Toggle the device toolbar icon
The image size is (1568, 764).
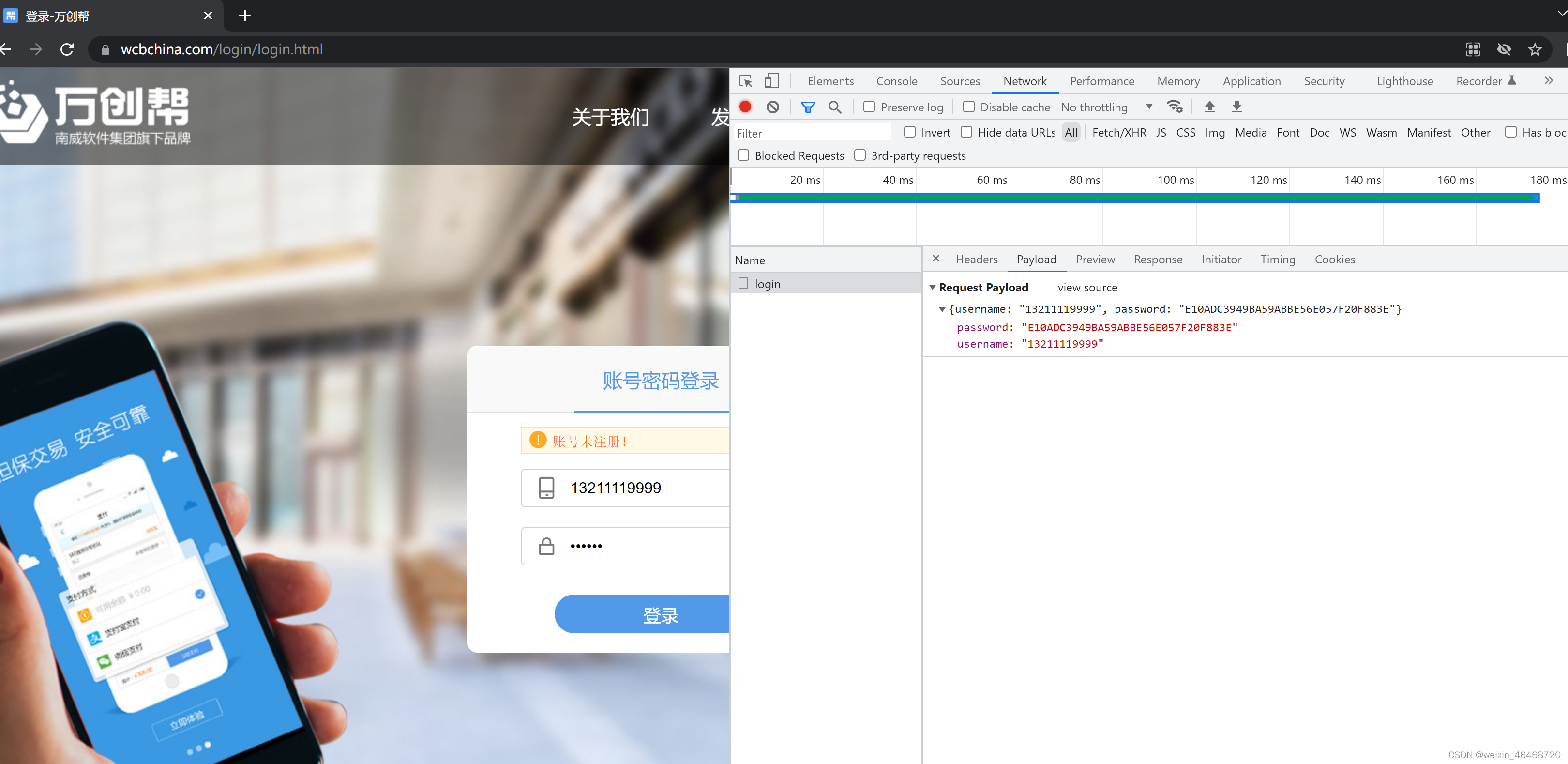771,81
